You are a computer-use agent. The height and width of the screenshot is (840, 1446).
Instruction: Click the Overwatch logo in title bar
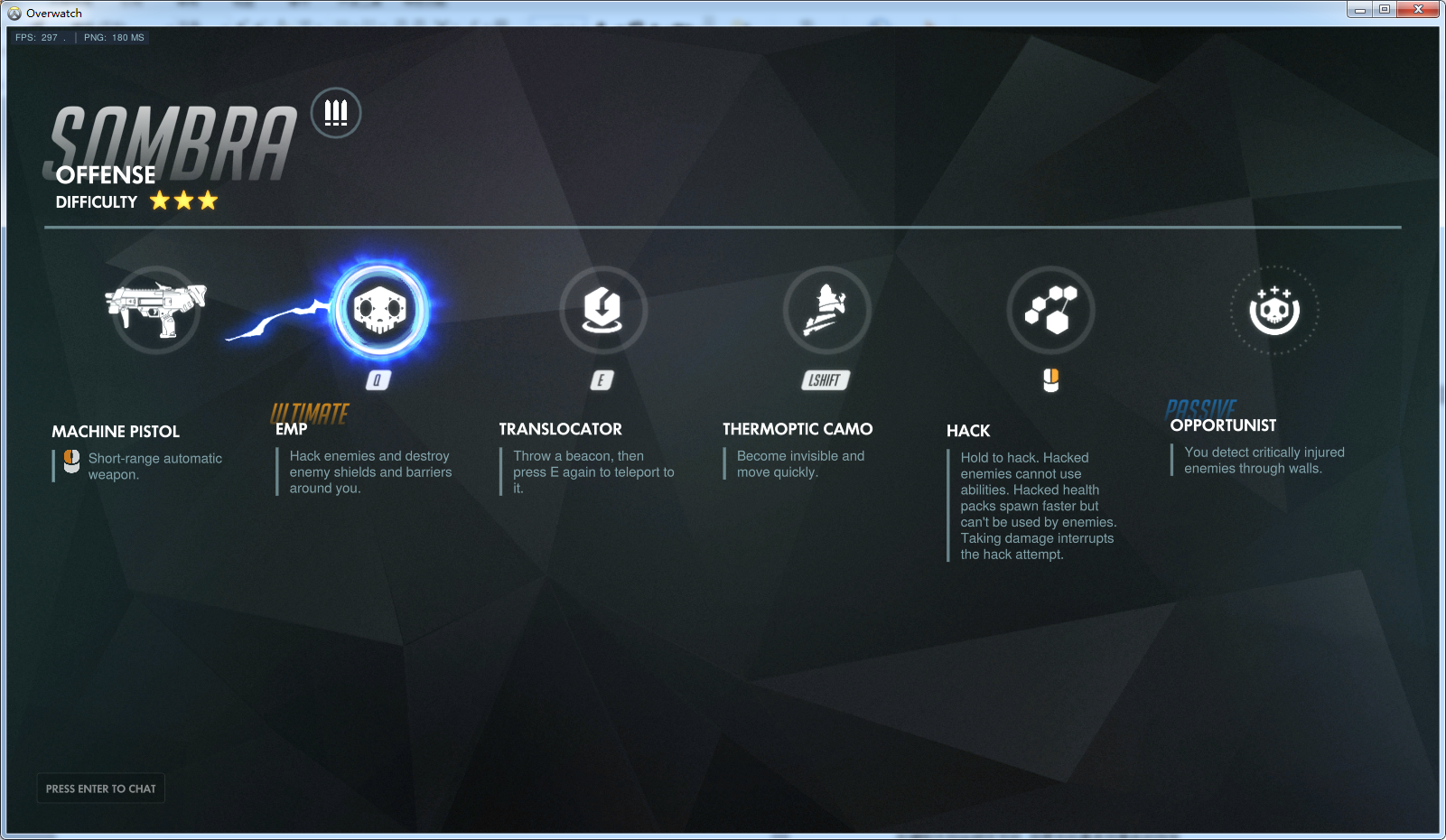coord(14,13)
